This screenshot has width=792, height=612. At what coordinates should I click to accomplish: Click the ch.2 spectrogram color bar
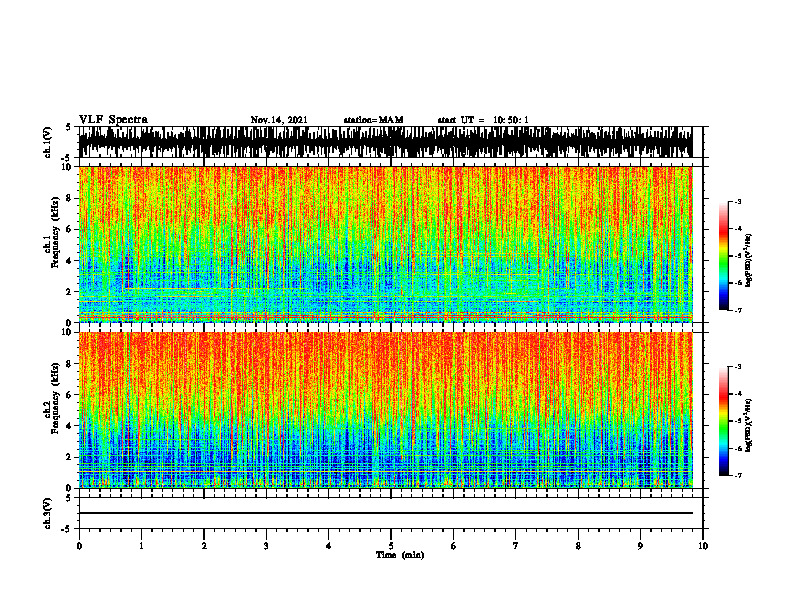point(723,421)
